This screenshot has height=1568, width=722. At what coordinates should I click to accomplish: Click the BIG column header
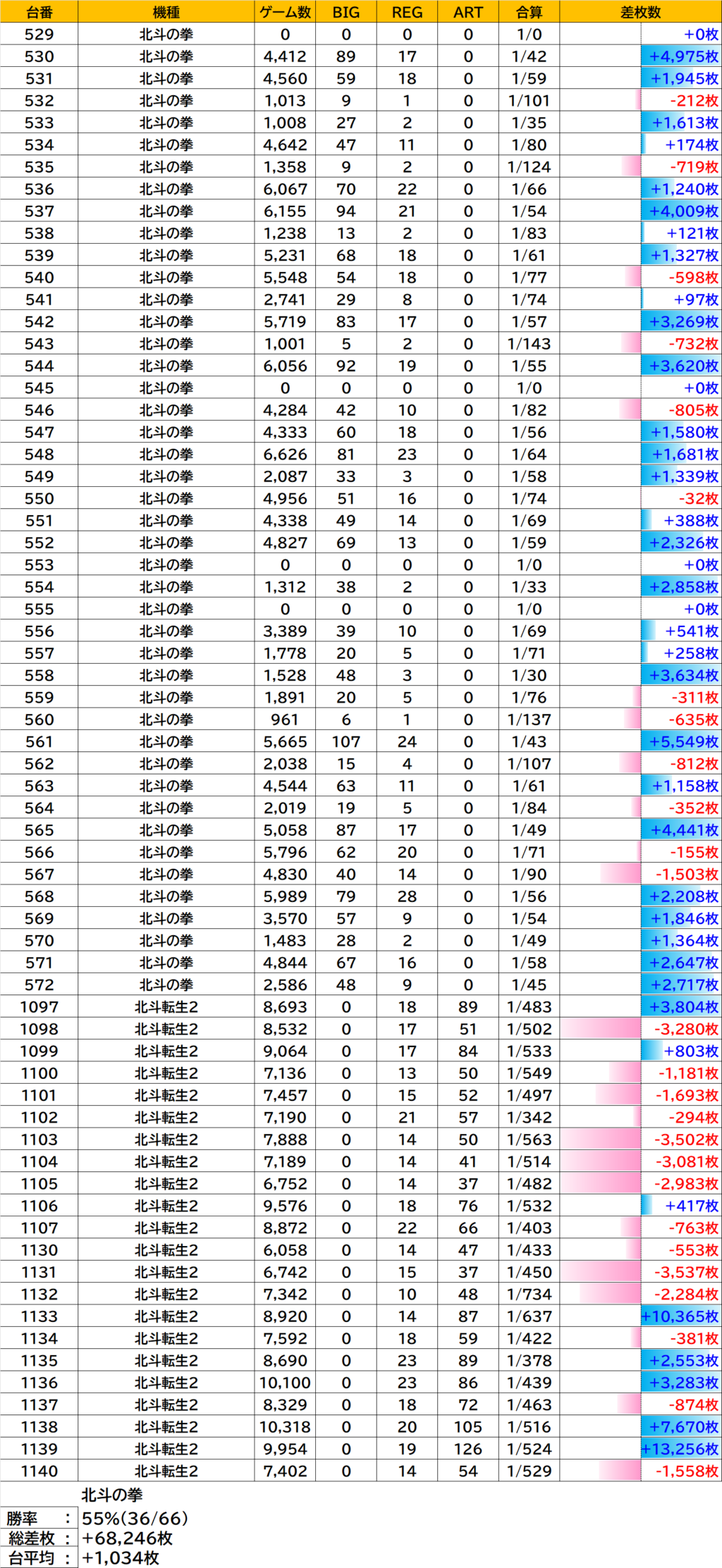click(x=345, y=12)
